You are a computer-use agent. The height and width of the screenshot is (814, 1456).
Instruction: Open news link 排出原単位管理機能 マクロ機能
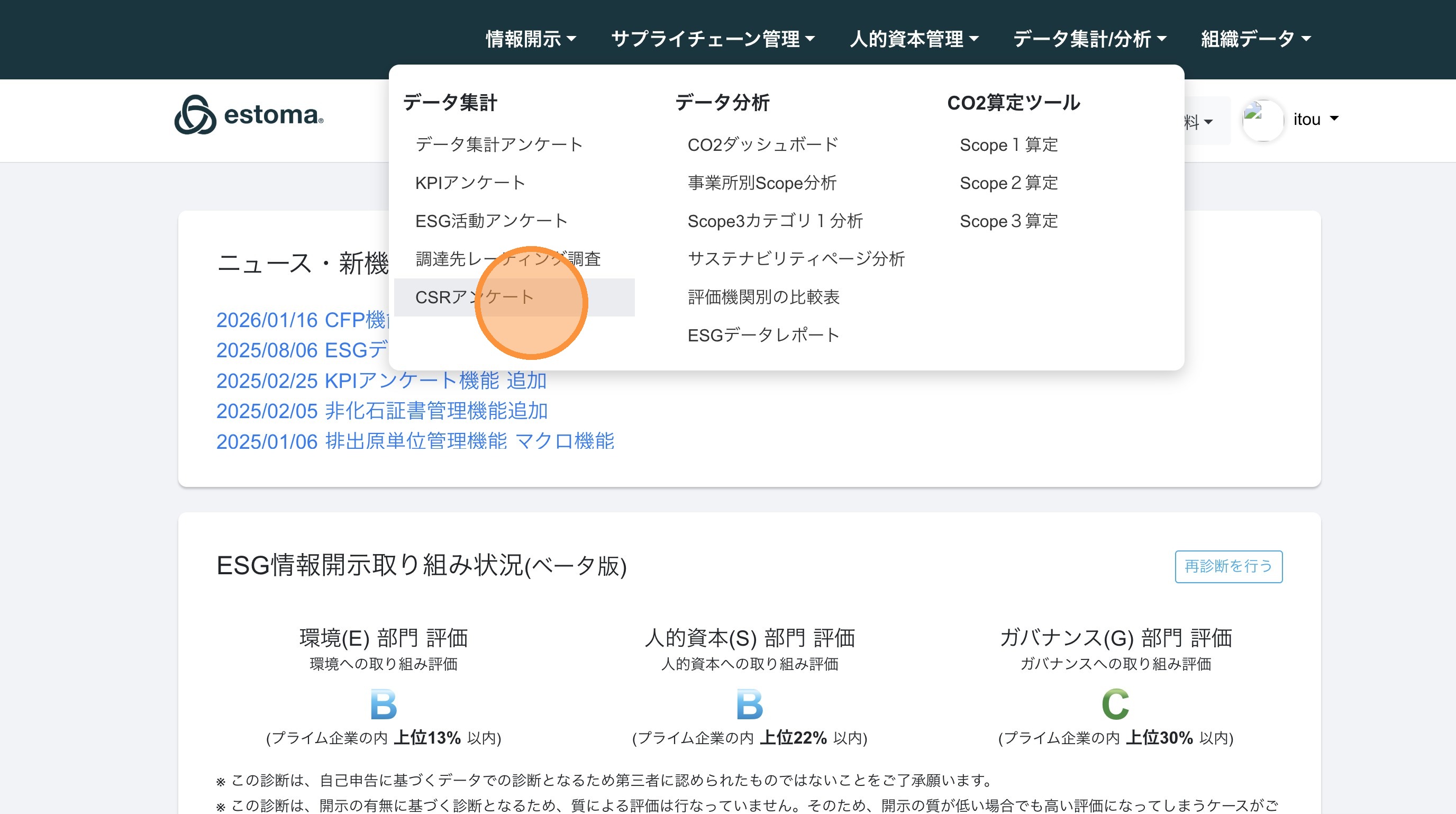coord(414,441)
